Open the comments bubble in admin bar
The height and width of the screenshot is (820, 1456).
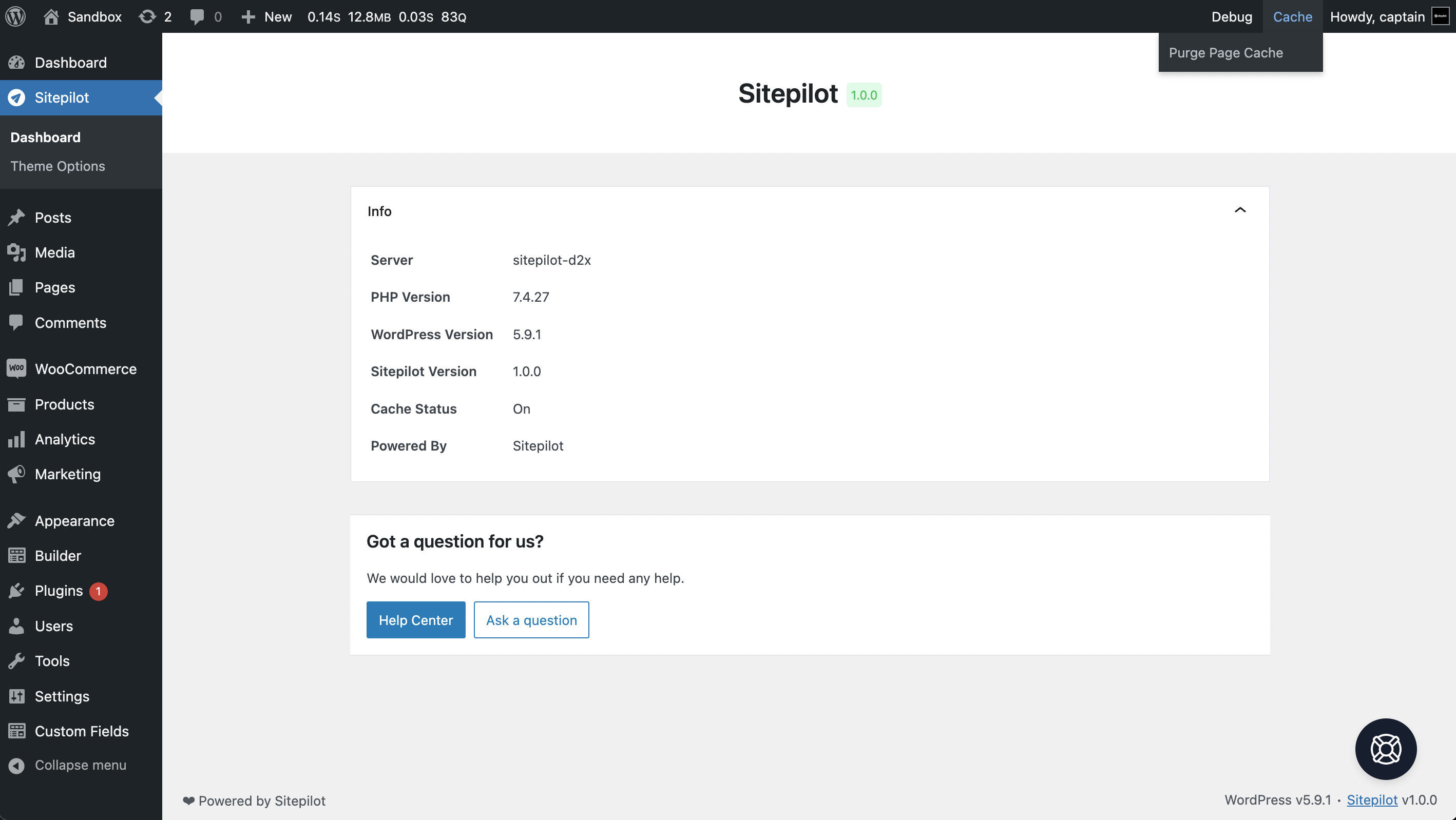[197, 17]
